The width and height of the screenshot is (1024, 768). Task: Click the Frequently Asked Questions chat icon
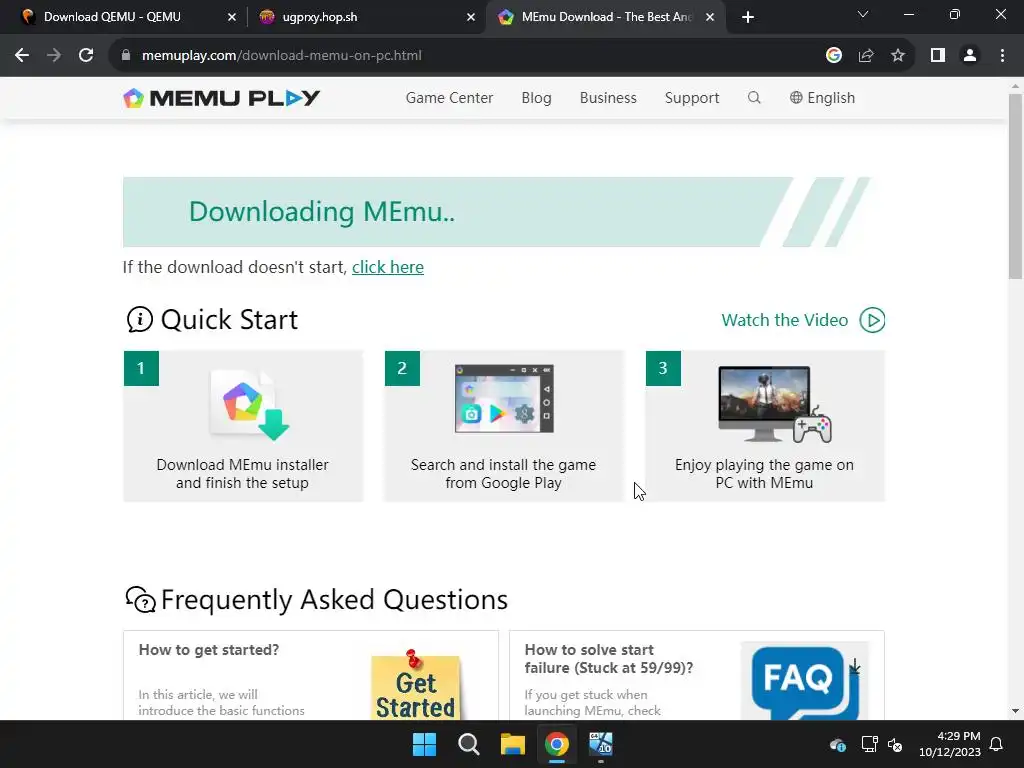(x=140, y=600)
